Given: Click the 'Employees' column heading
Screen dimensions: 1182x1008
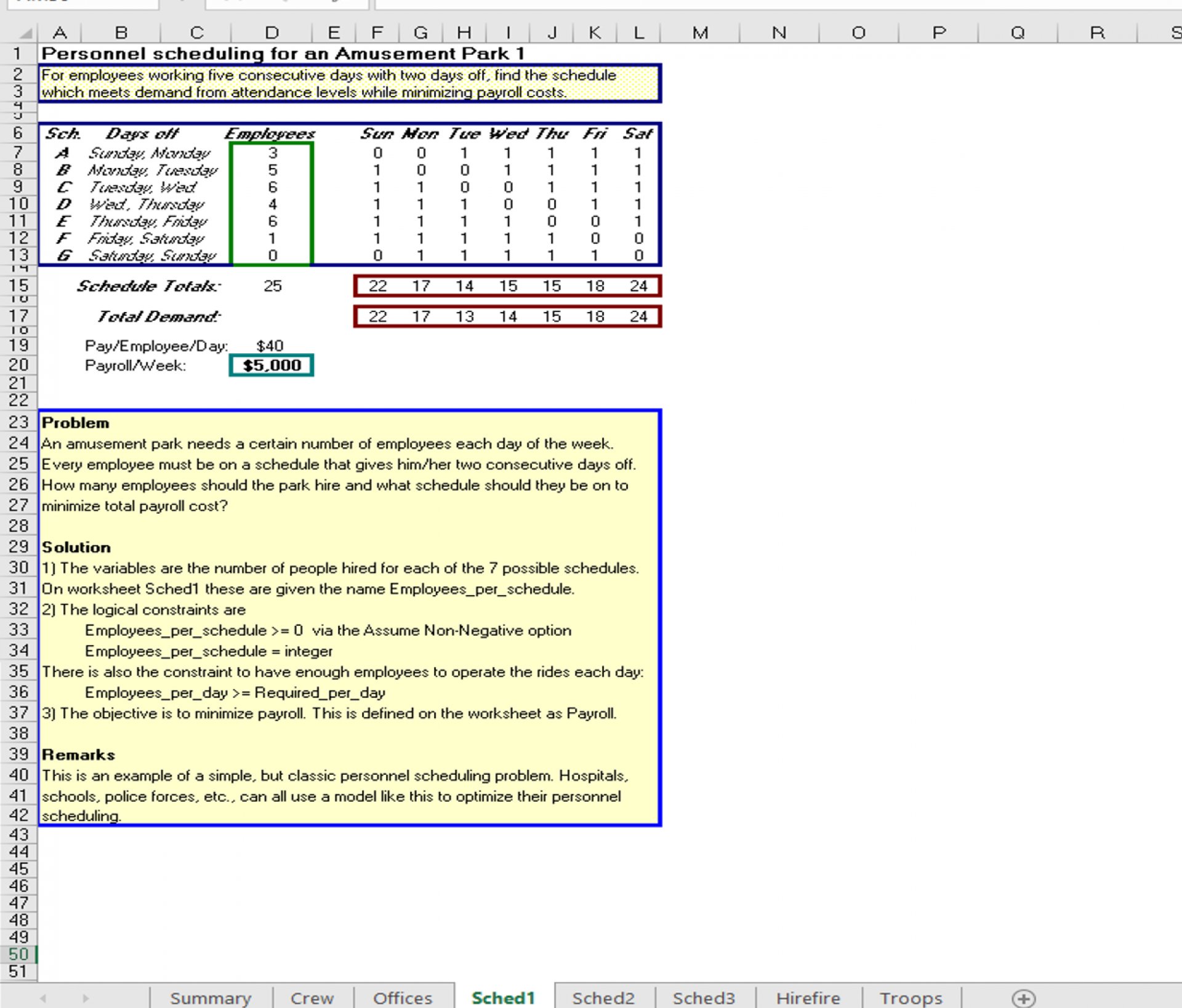Looking at the screenshot, I should tap(270, 134).
